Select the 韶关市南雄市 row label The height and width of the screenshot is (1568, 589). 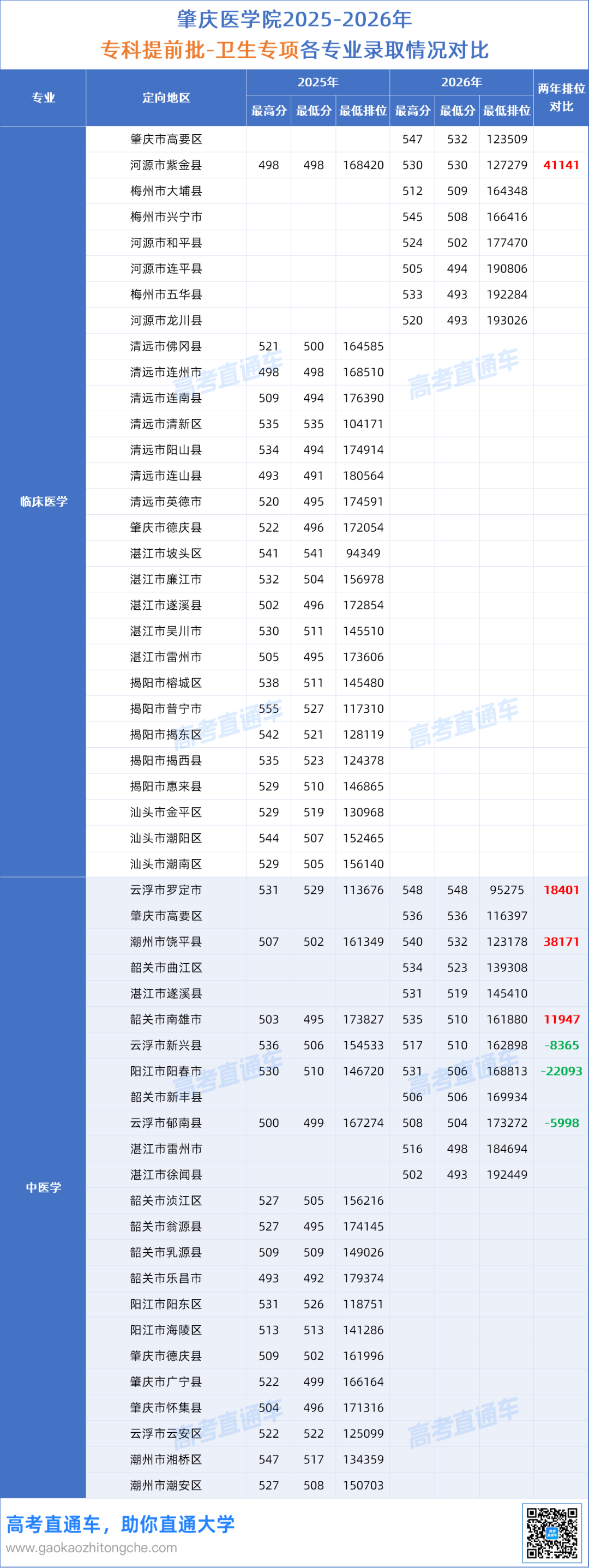(166, 1019)
